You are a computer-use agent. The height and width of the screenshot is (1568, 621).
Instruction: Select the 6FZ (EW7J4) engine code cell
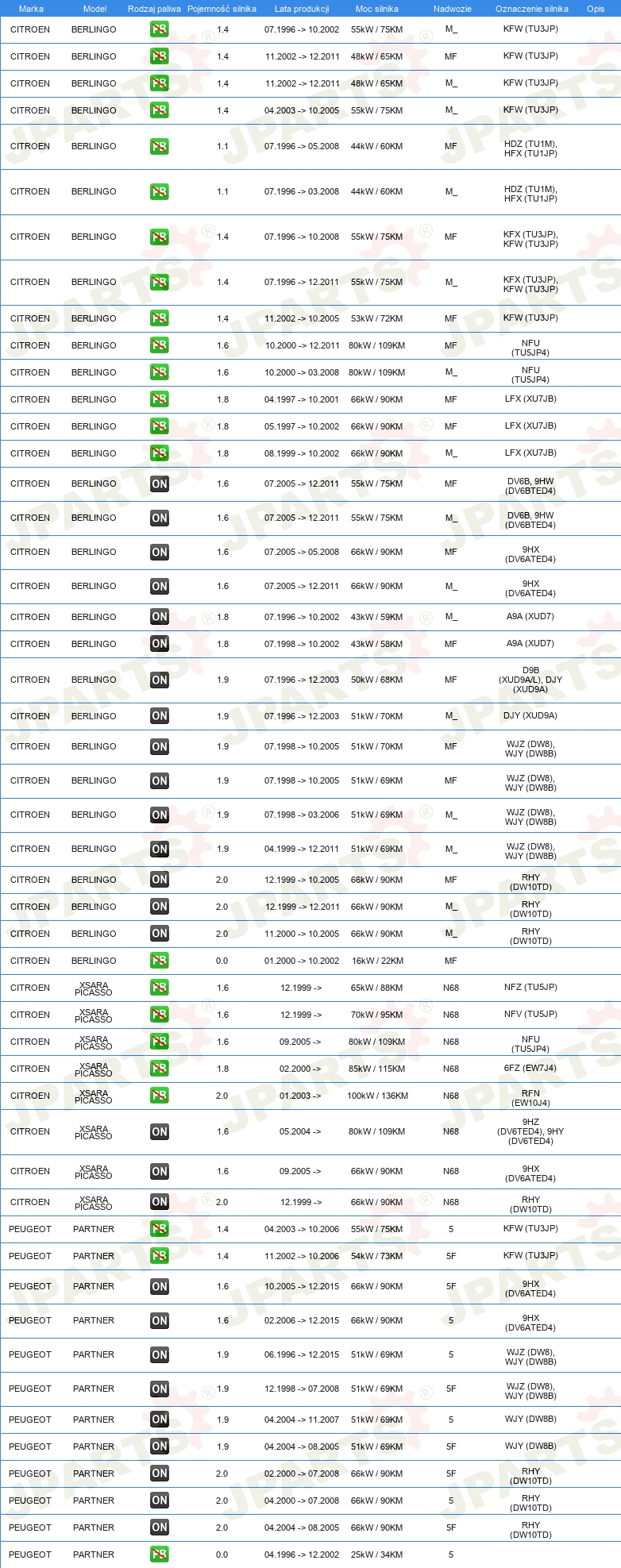pos(530,1069)
